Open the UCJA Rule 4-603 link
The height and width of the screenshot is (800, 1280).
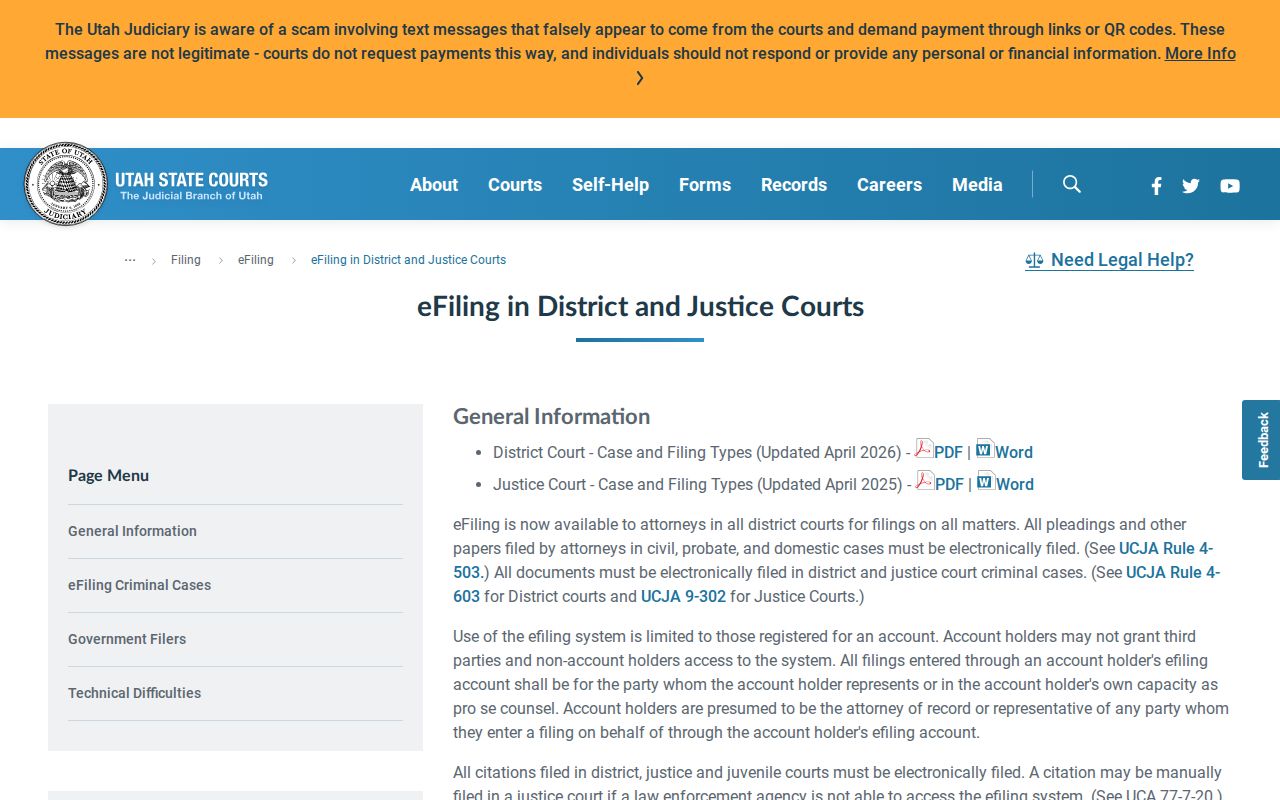point(1173,572)
